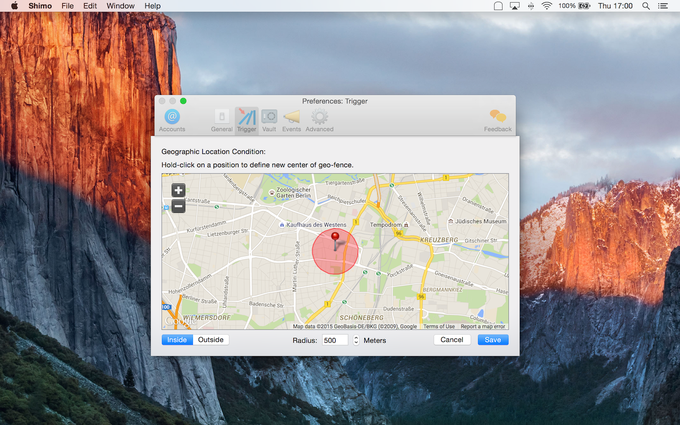Open the Window menu

click(120, 6)
